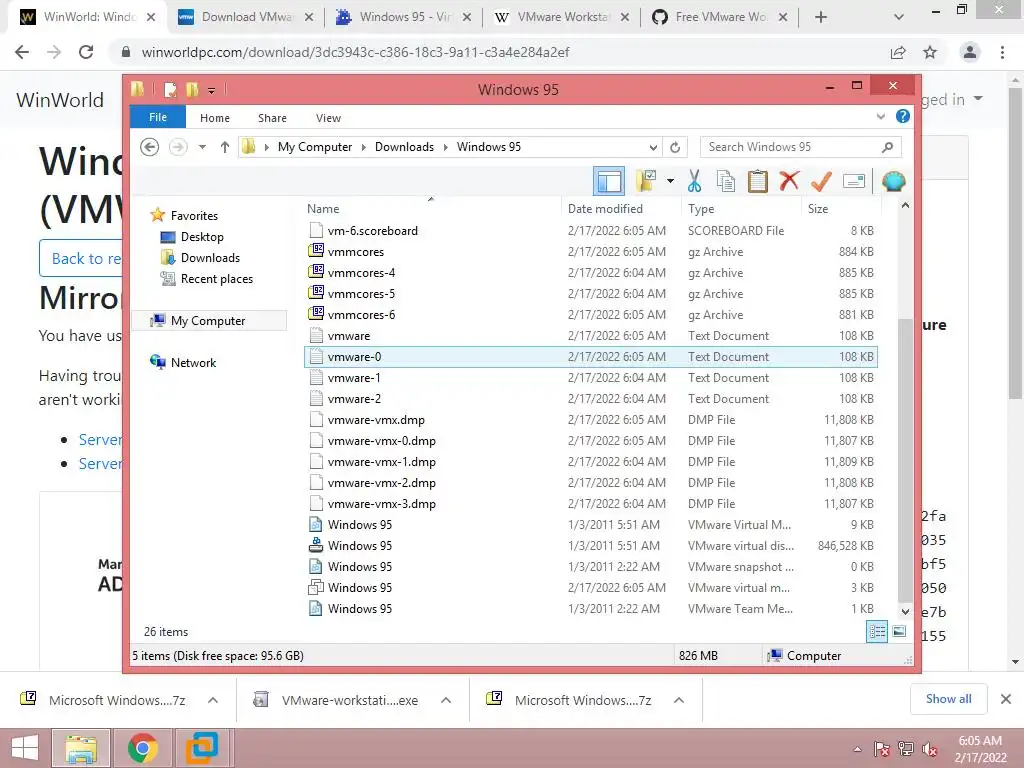This screenshot has width=1024, height=768.
Task: Expand address bar history dropdown
Action: 652,147
